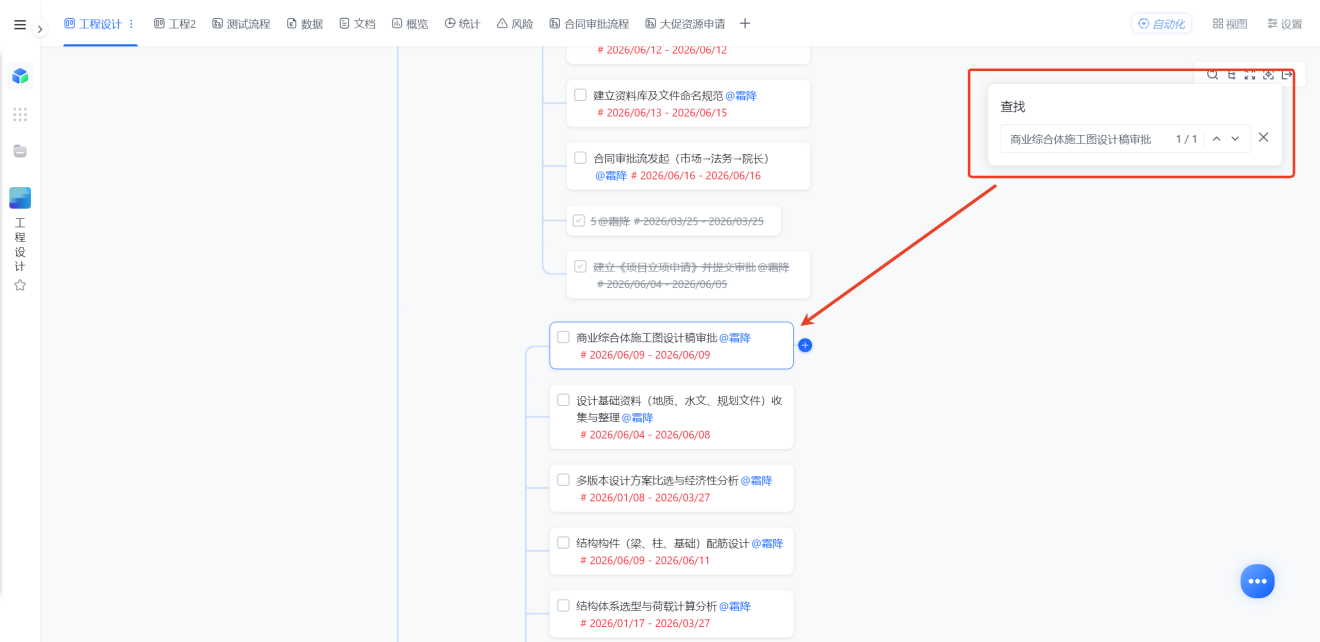Switch to the 合同审批流程 tab
Image resolution: width=1320 pixels, height=642 pixels.
click(590, 24)
